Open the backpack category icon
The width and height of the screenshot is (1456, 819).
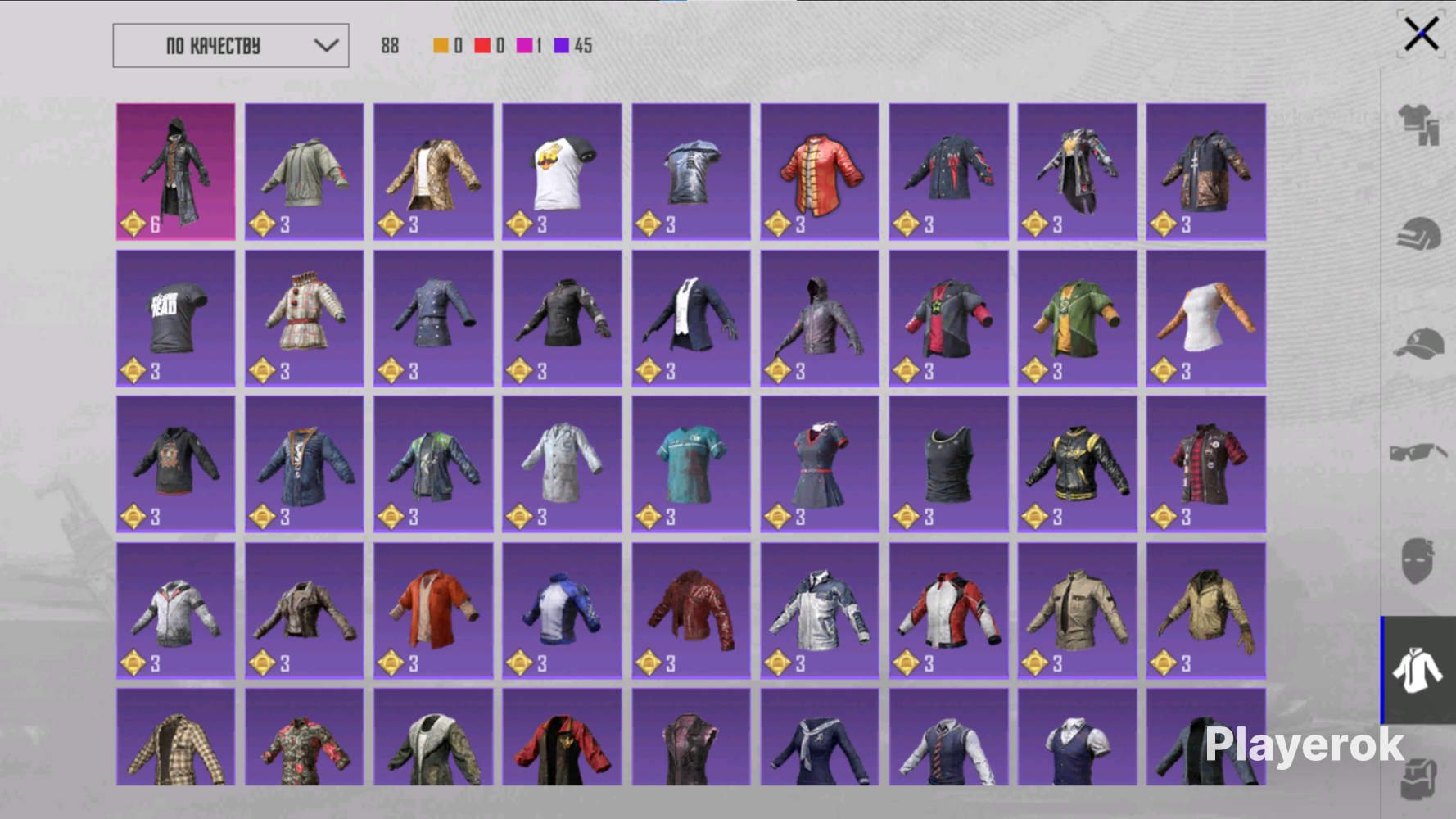[x=1418, y=778]
